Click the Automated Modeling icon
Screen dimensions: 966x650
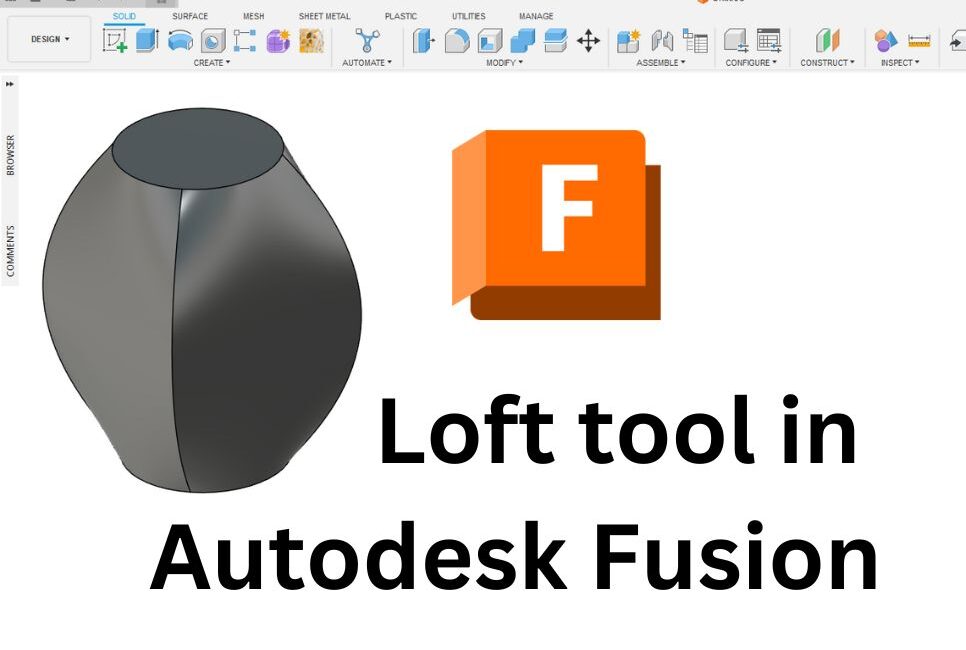(367, 41)
